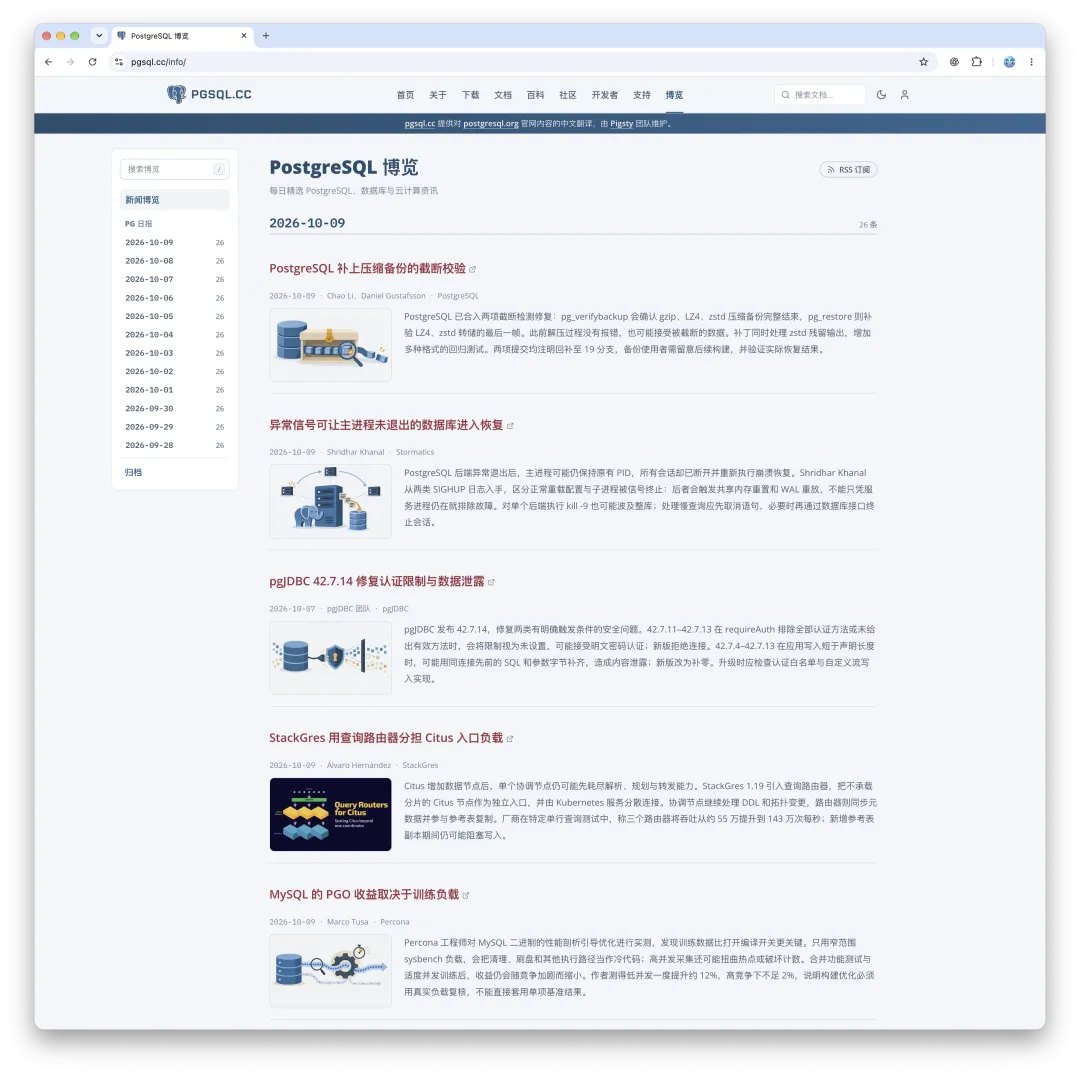Select sidebar date 2026-10-05
The width and height of the screenshot is (1080, 1075).
(174, 316)
